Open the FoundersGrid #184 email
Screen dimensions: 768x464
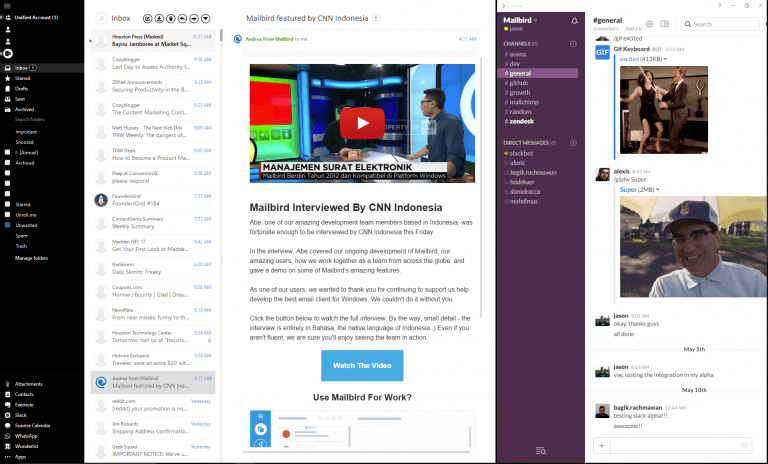point(153,200)
